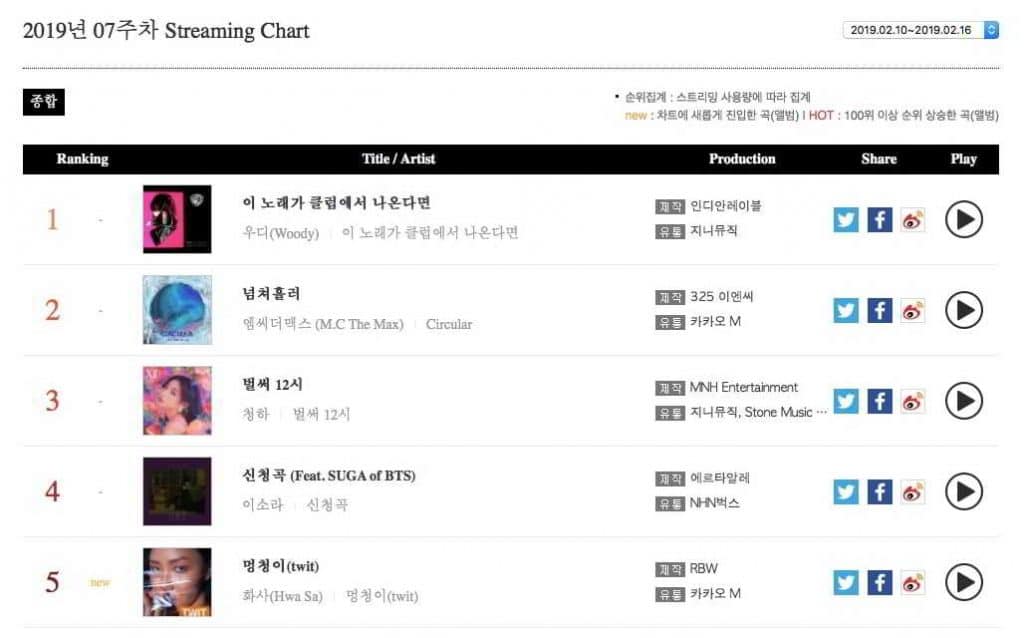Click the Weibo icon for rank 5
1024x638 pixels.
pos(912,582)
